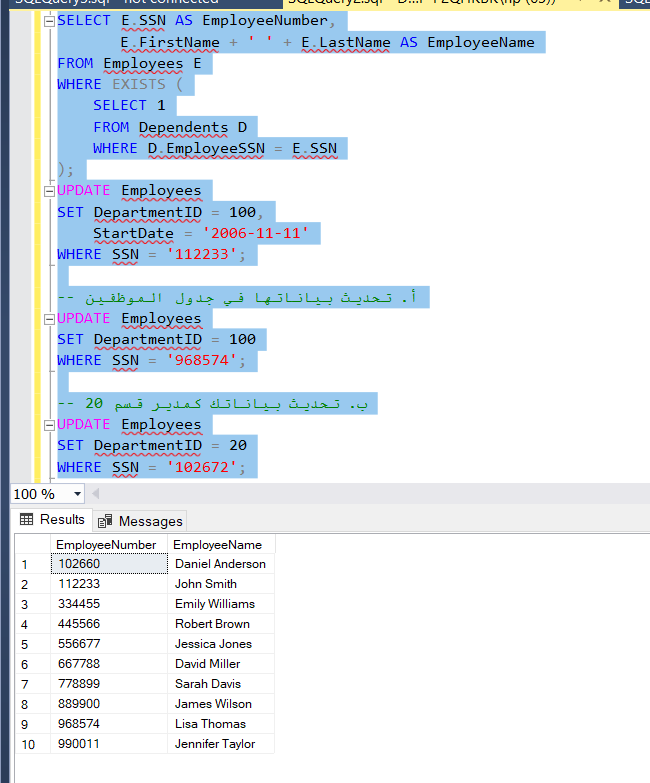Image resolution: width=650 pixels, height=783 pixels.
Task: Open the Messages tab in results pane
Action: click(140, 520)
